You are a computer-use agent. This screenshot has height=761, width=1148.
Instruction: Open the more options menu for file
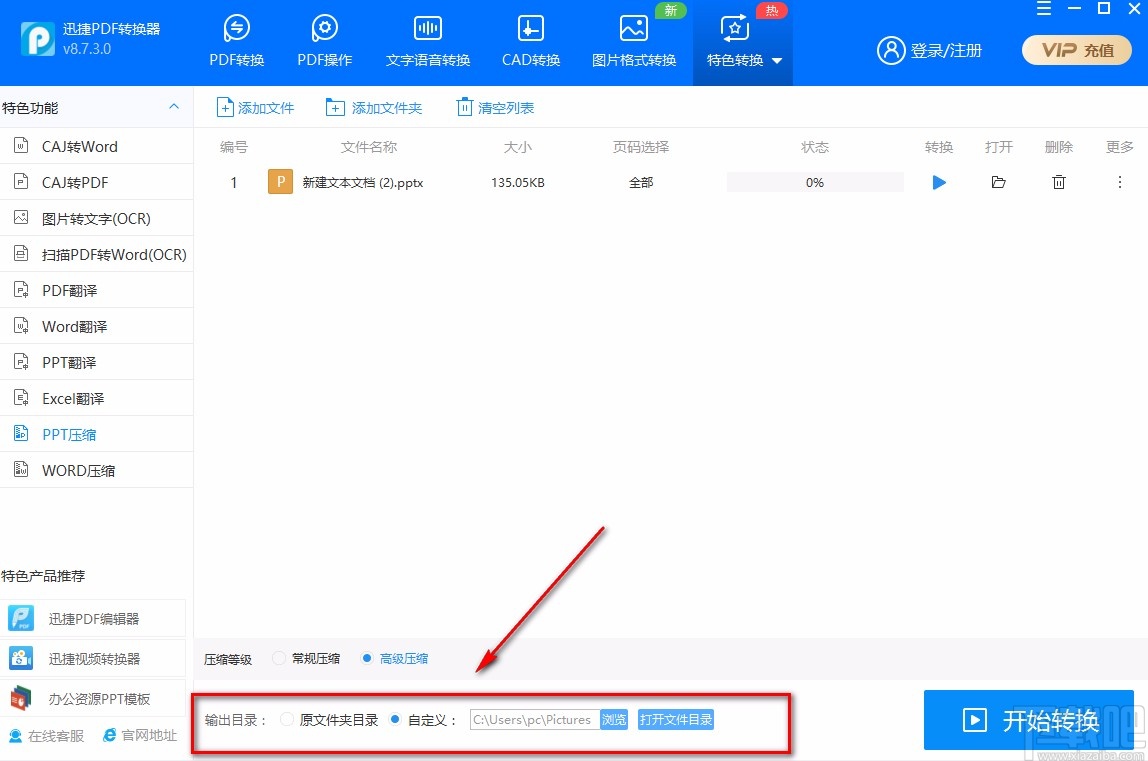click(x=1120, y=182)
